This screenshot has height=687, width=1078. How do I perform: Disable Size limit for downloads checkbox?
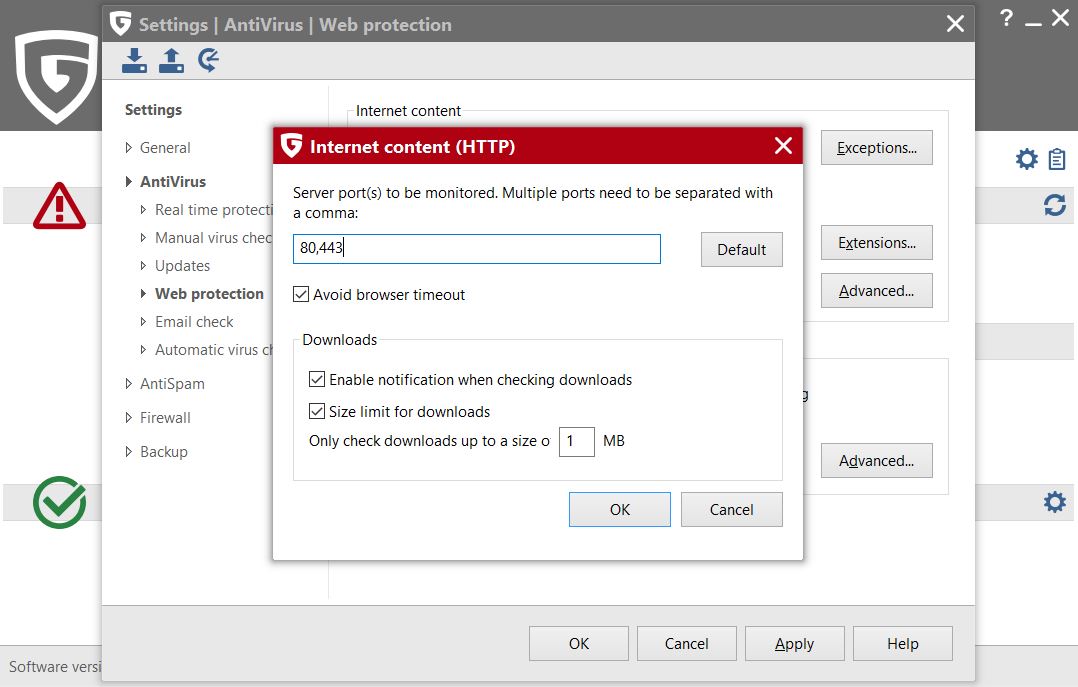pos(317,412)
